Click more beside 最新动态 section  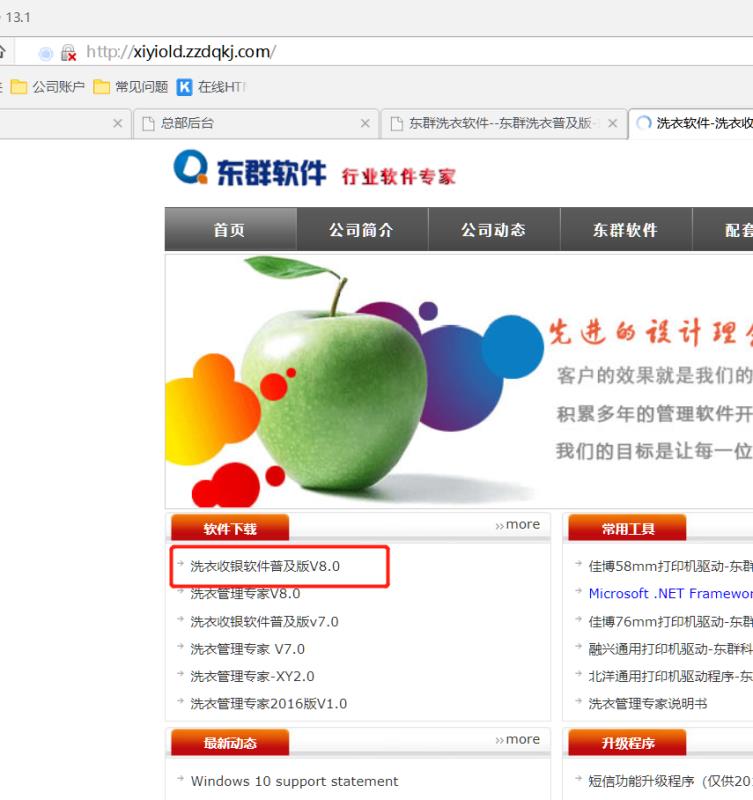point(517,739)
